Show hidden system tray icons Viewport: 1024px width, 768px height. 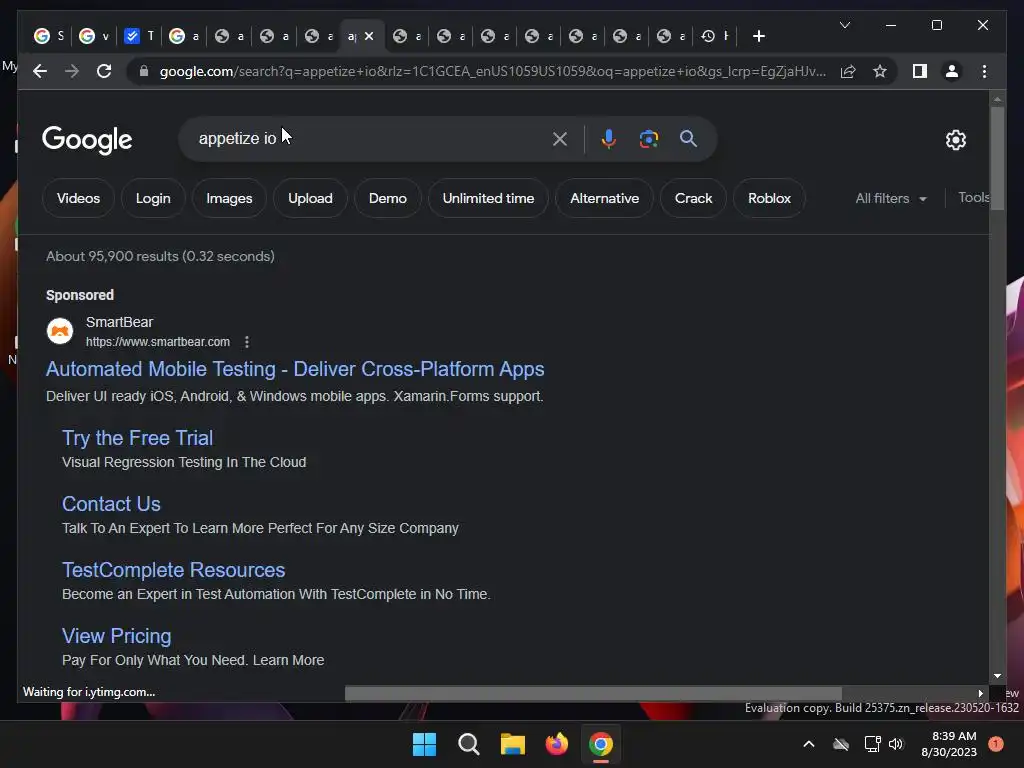click(x=808, y=744)
